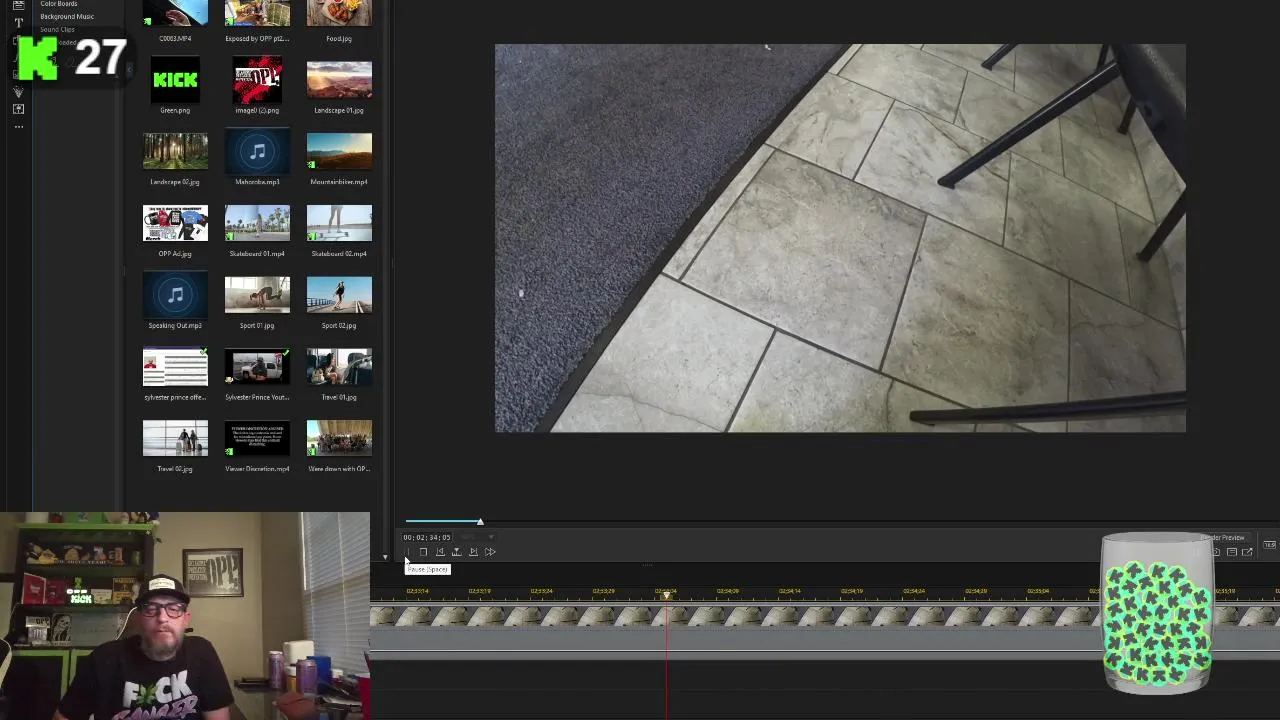Image resolution: width=1280 pixels, height=720 pixels.
Task: Click the Pause button in preview controls
Action: pyautogui.click(x=407, y=552)
